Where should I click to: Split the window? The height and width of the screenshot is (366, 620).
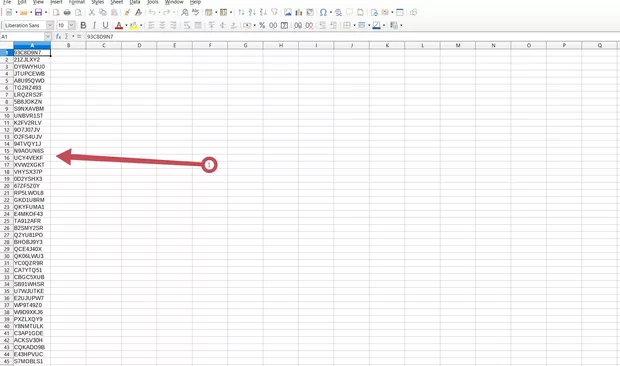click(400, 13)
